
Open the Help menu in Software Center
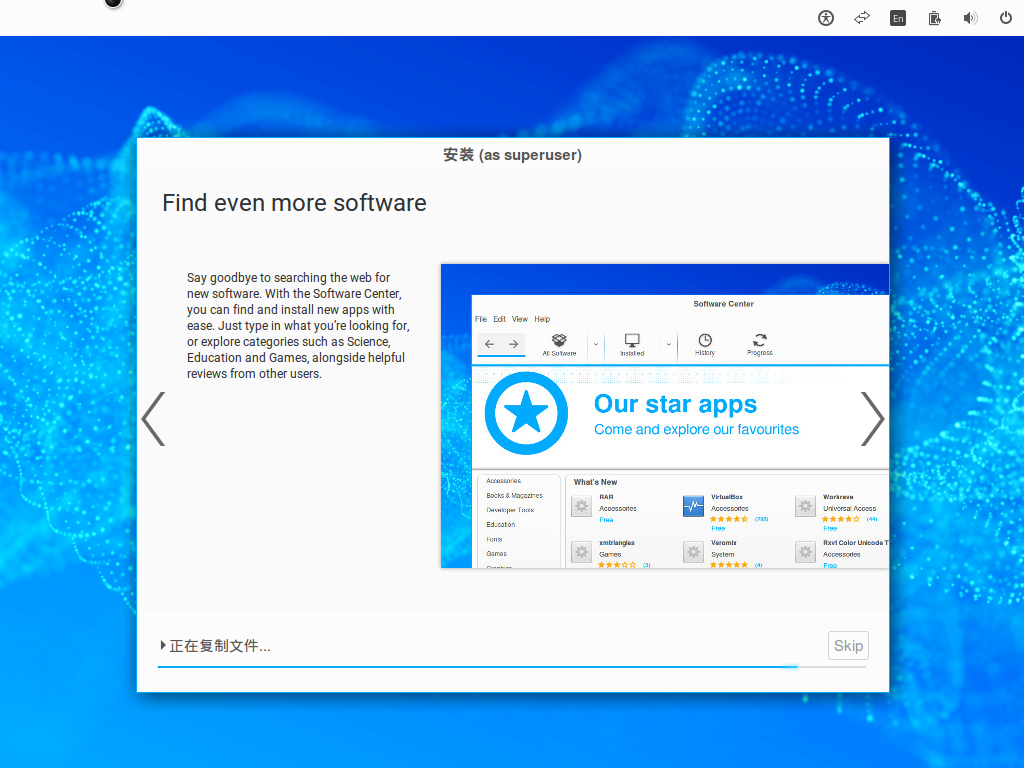(542, 319)
